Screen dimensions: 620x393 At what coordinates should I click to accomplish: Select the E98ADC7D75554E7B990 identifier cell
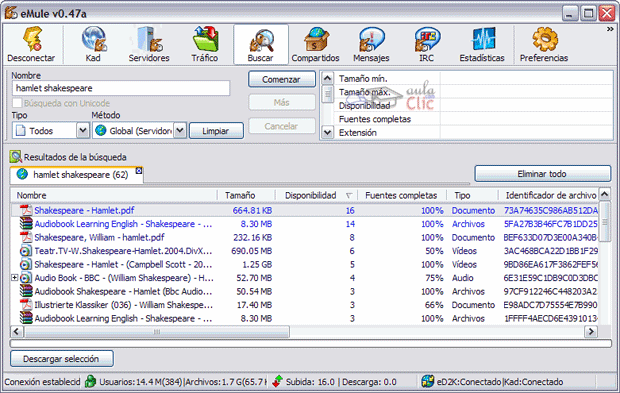(x=550, y=305)
